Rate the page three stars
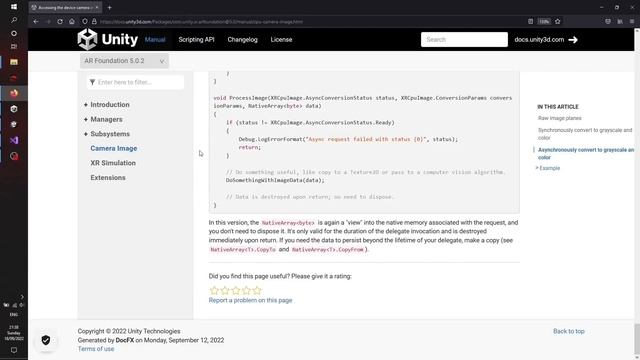Screen dimensions: 640x360 pyautogui.click(x=236, y=290)
